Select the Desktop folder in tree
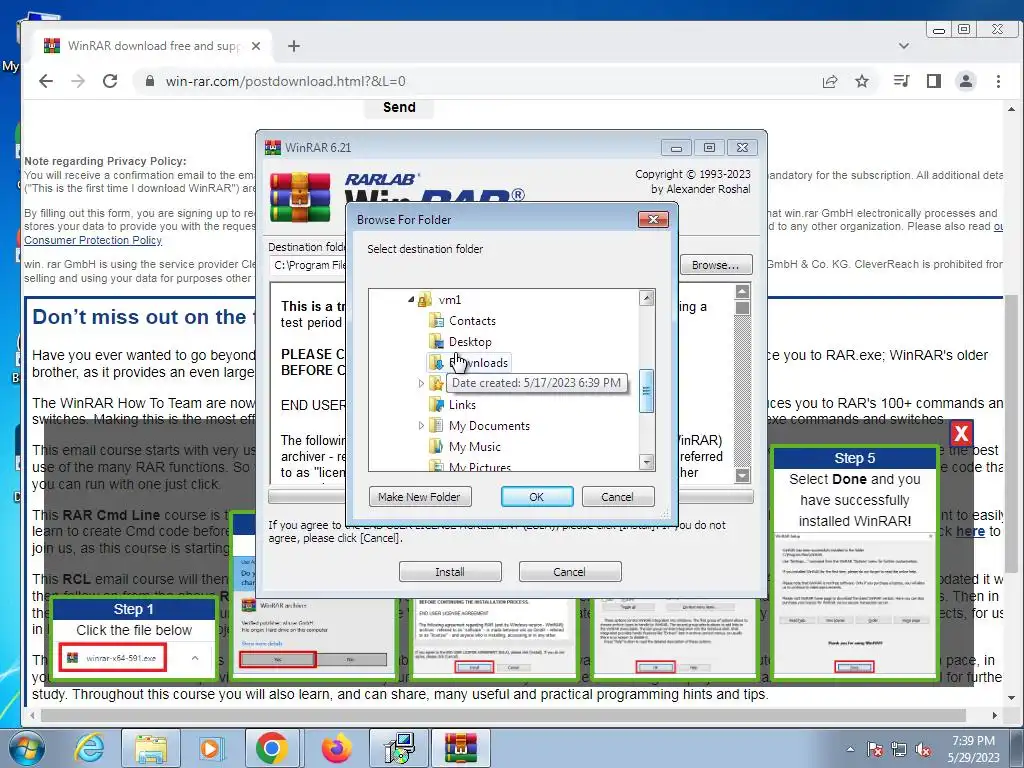The height and width of the screenshot is (768, 1024). (x=470, y=342)
